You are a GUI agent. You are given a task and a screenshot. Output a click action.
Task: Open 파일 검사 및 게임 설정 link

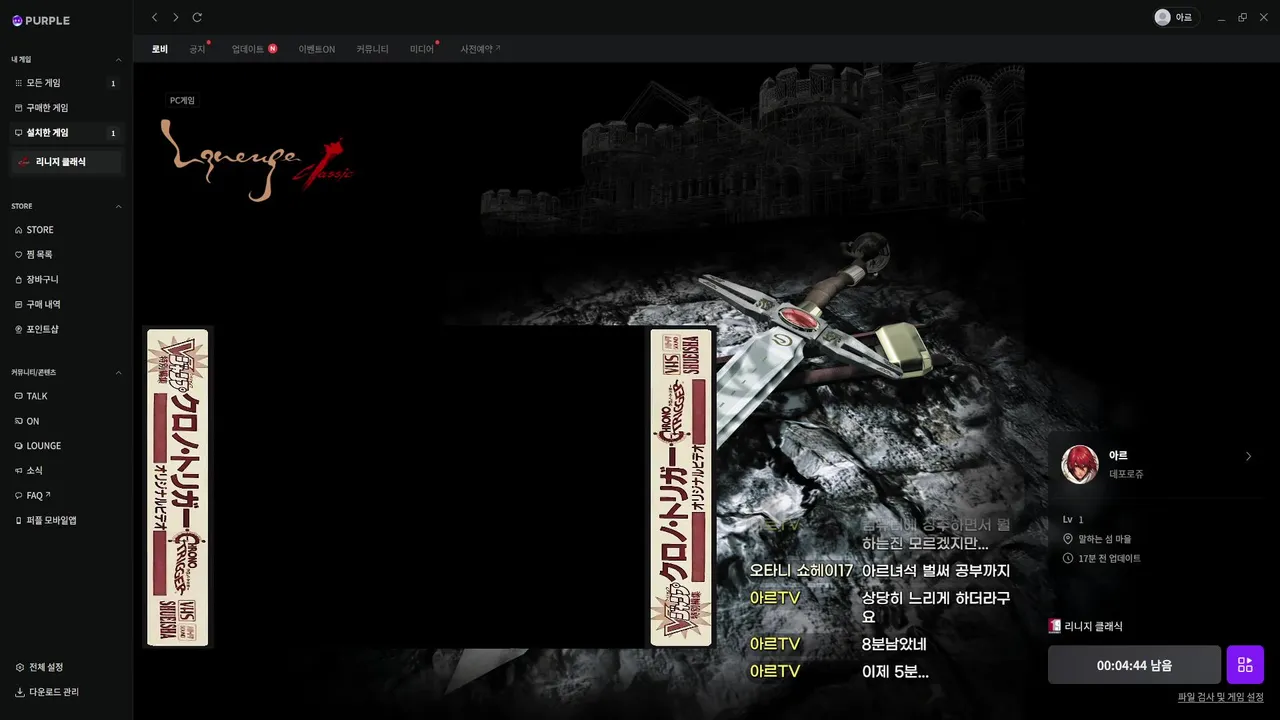1221,697
